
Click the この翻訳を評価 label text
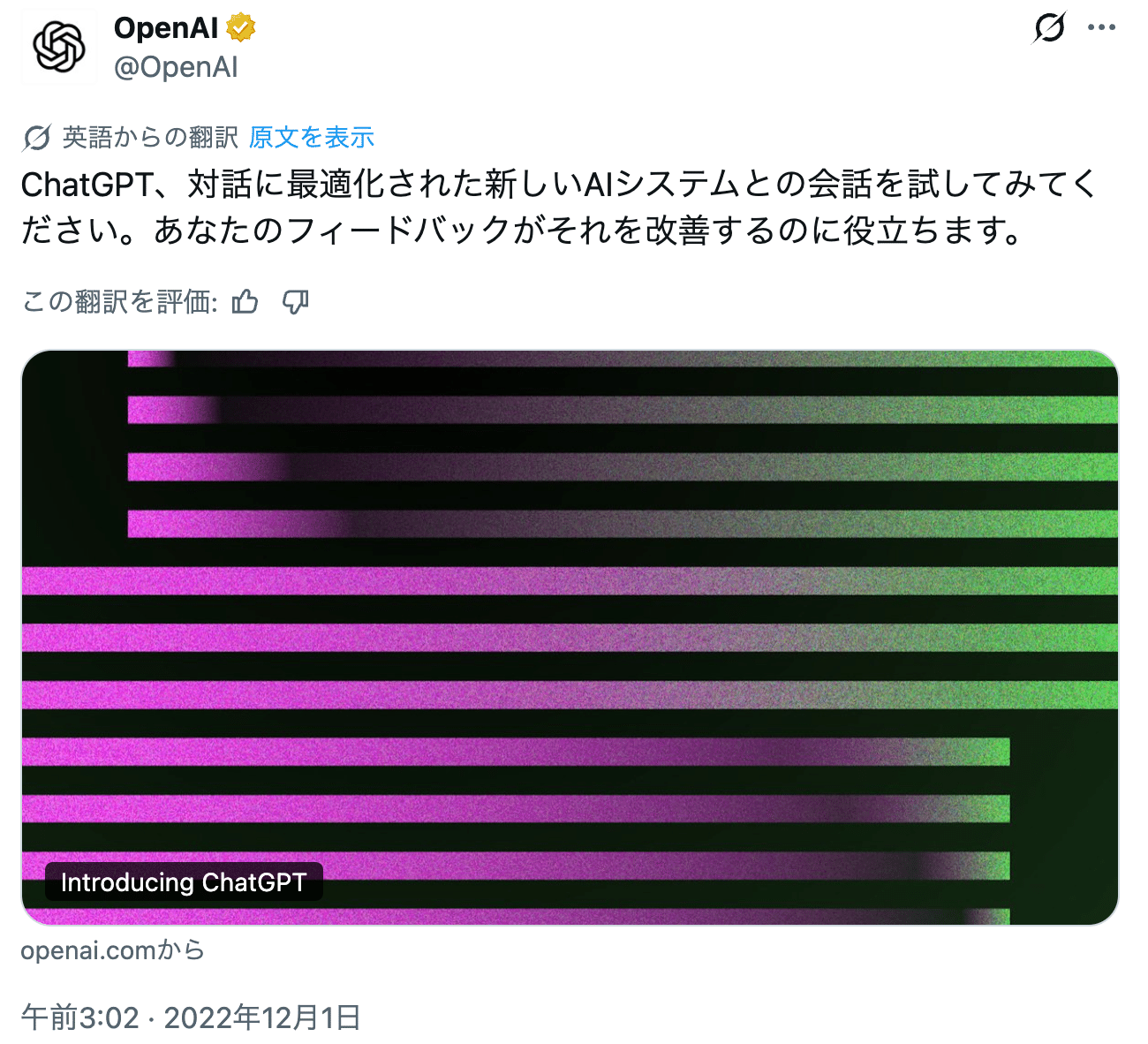[x=119, y=303]
